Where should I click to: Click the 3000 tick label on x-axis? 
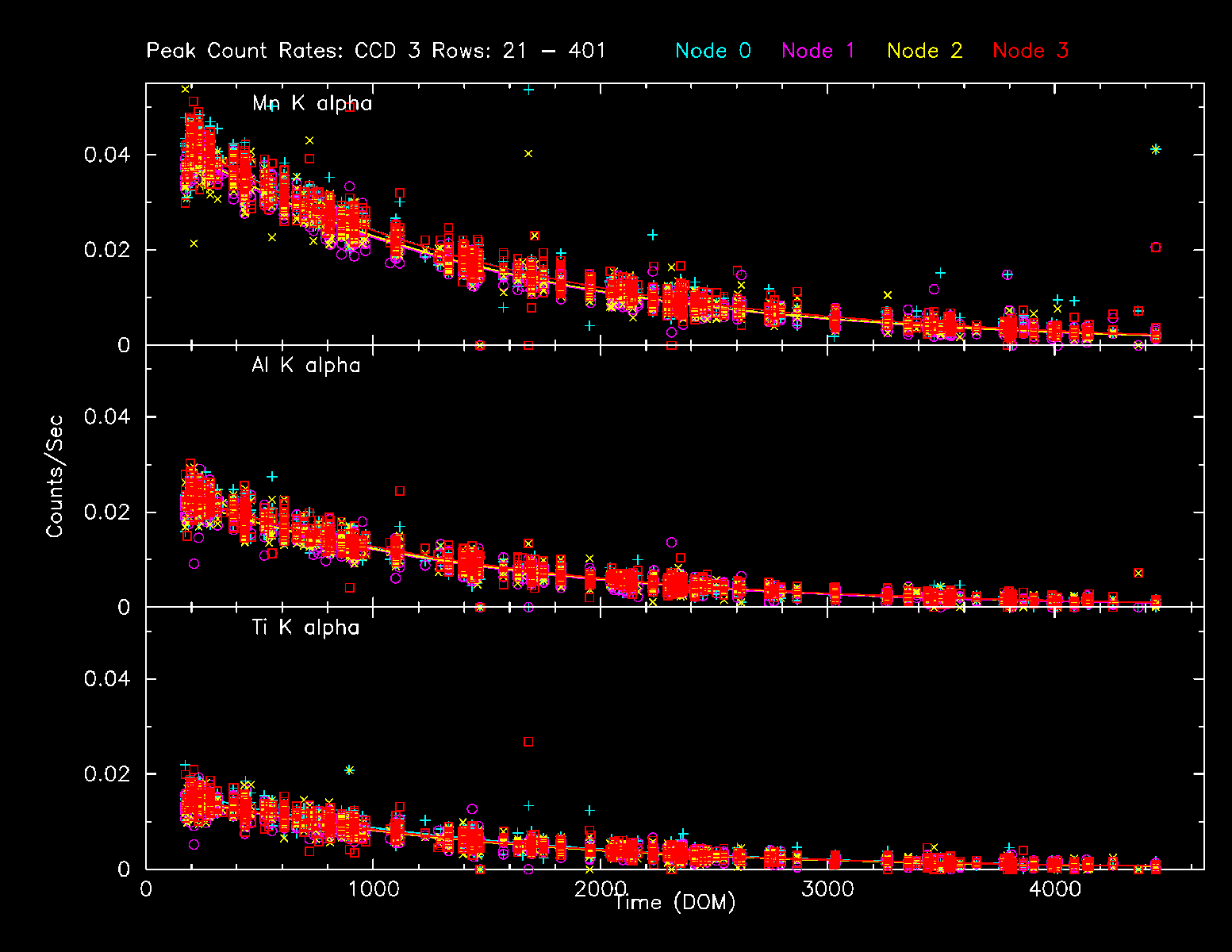827,889
